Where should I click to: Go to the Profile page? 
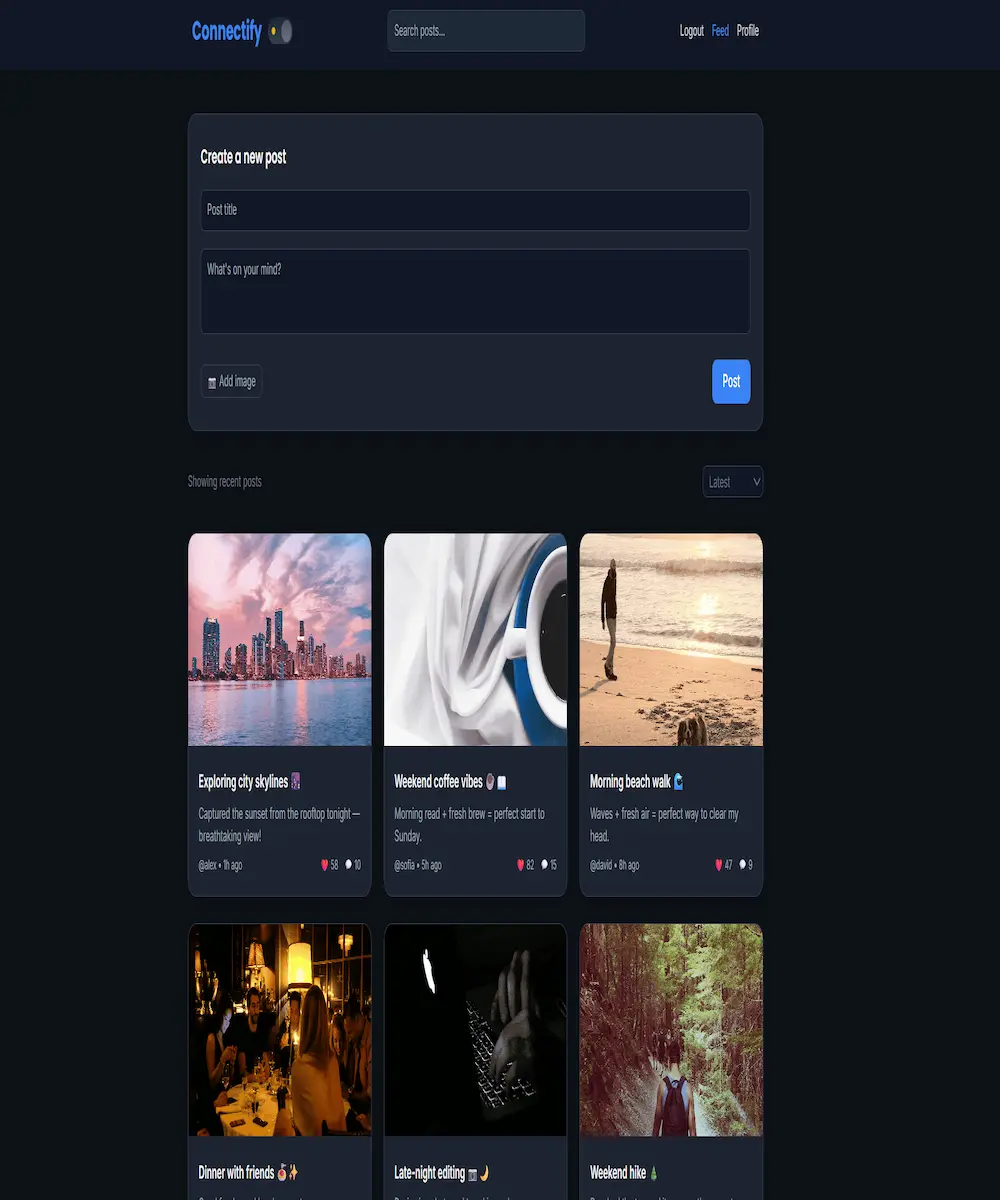point(748,31)
